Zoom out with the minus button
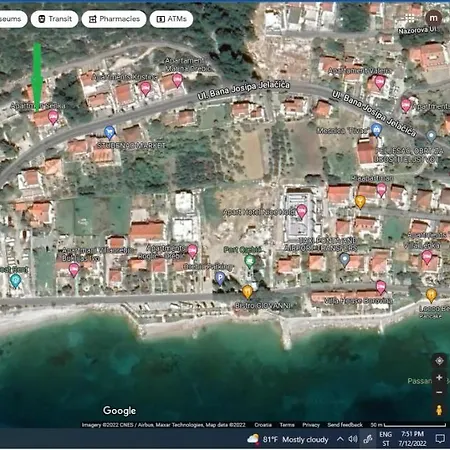 pyautogui.click(x=439, y=392)
